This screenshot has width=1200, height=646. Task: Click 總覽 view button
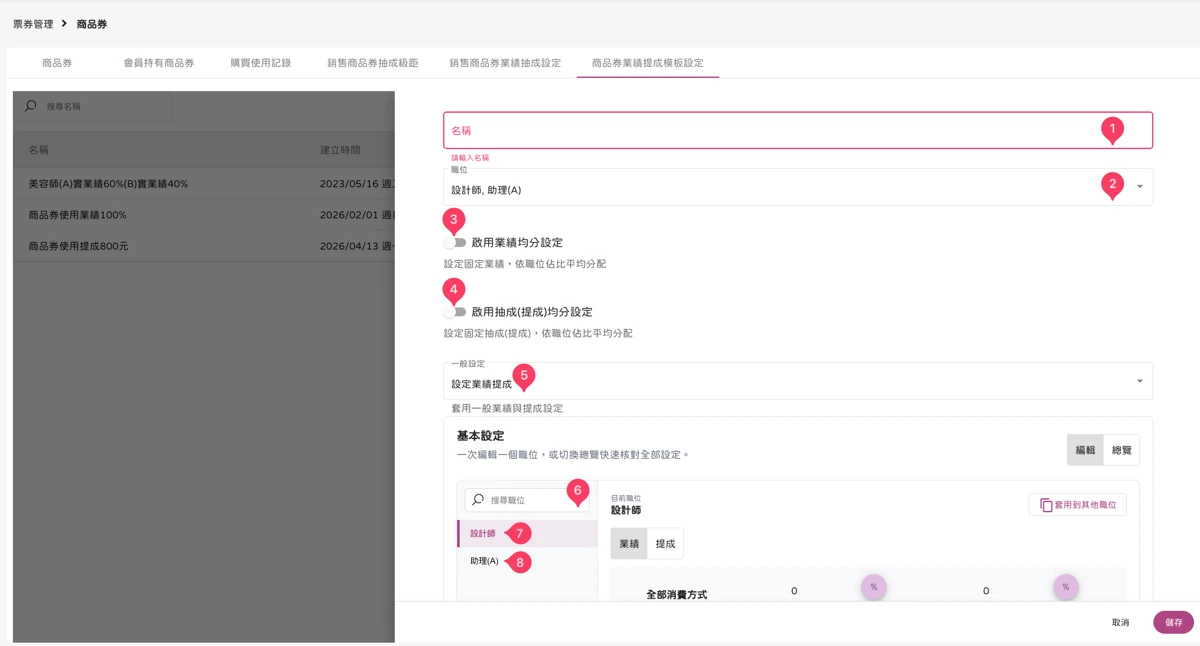pos(1121,450)
